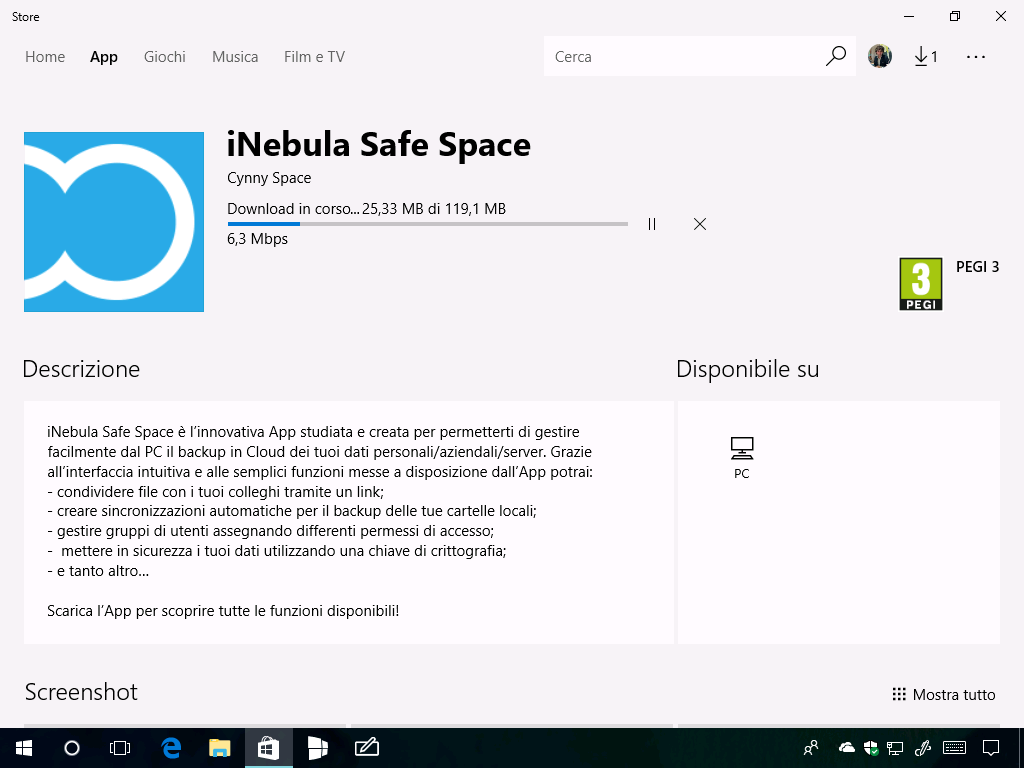Screen dimensions: 1024x768
Task: Open the Home tab in Store
Action: pyautogui.click(x=45, y=57)
